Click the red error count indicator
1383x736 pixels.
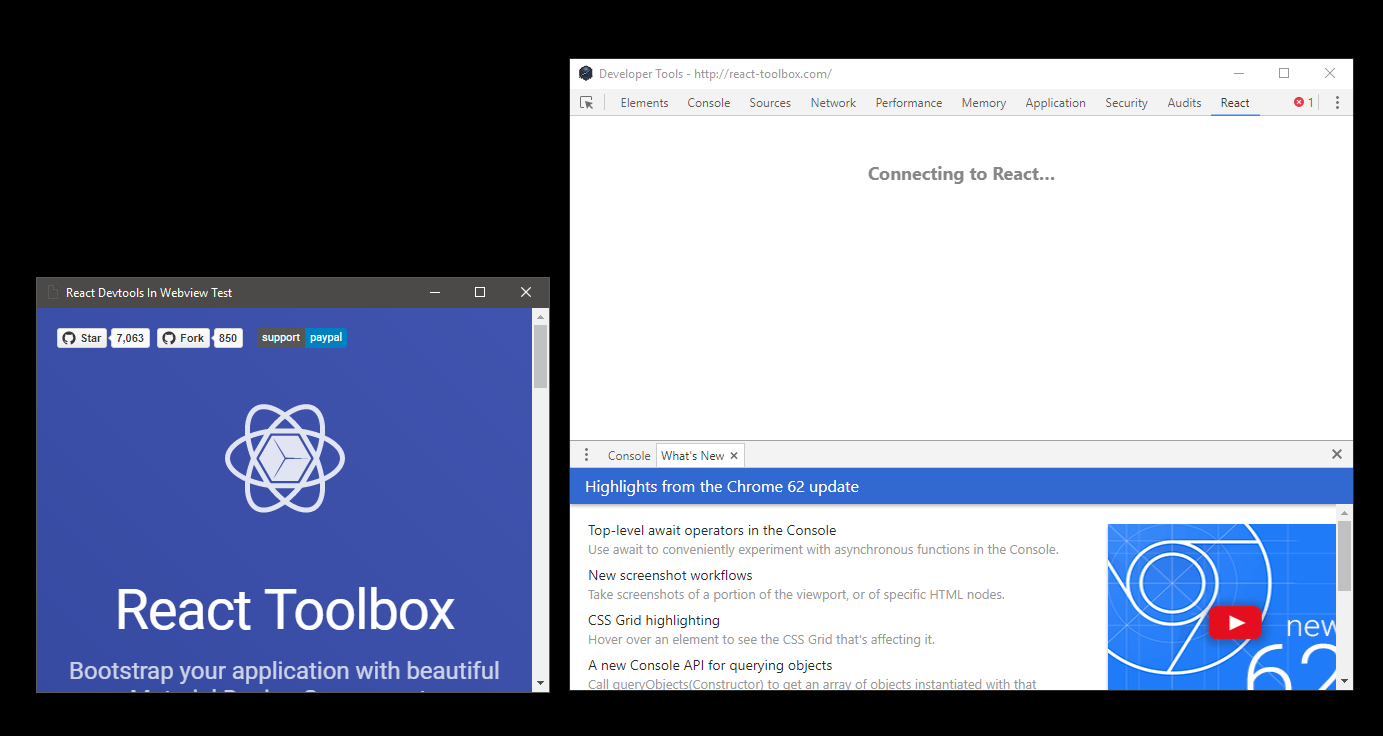[x=1304, y=103]
